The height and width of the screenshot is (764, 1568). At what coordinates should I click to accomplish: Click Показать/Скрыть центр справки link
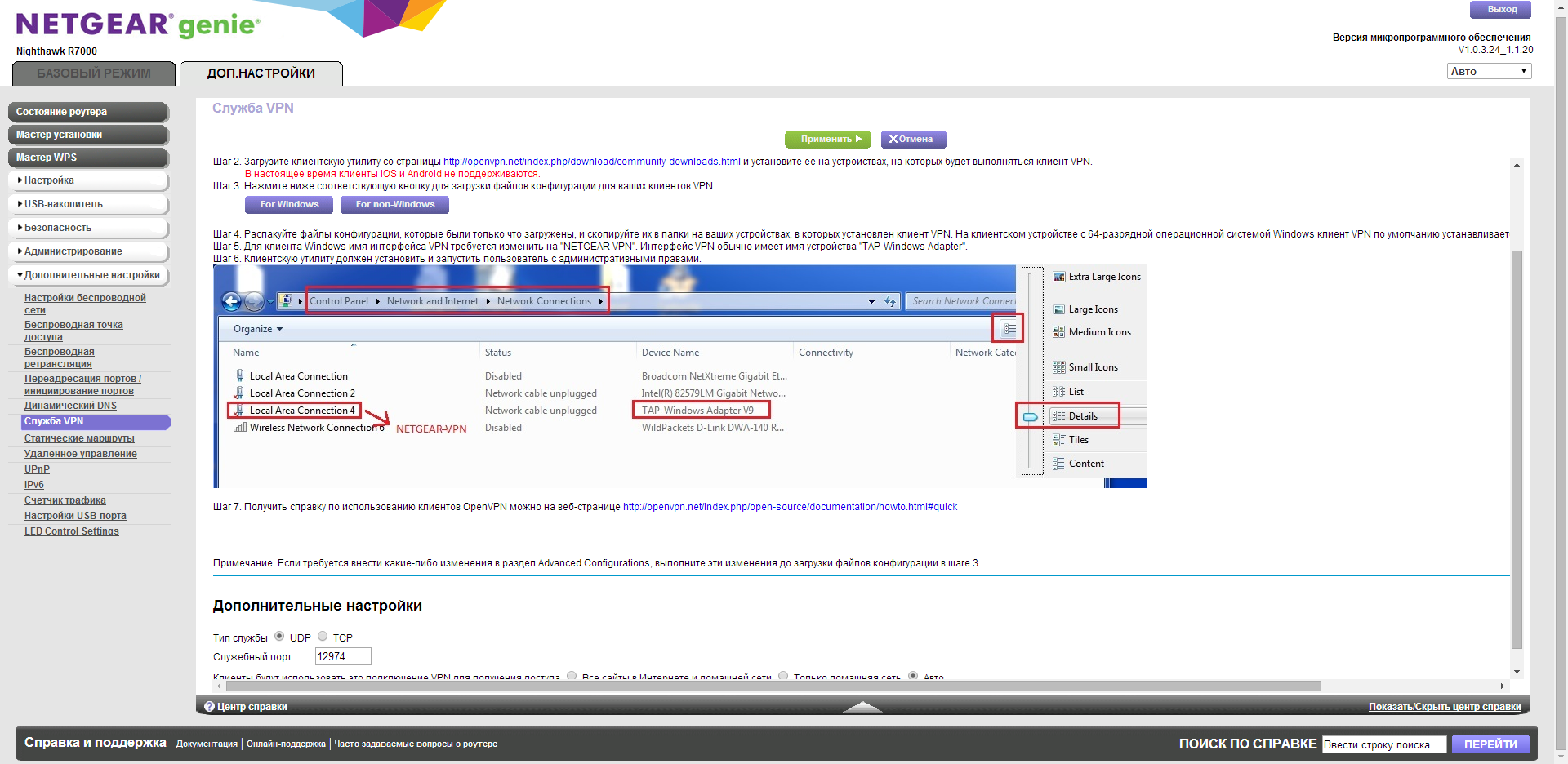coord(1445,707)
